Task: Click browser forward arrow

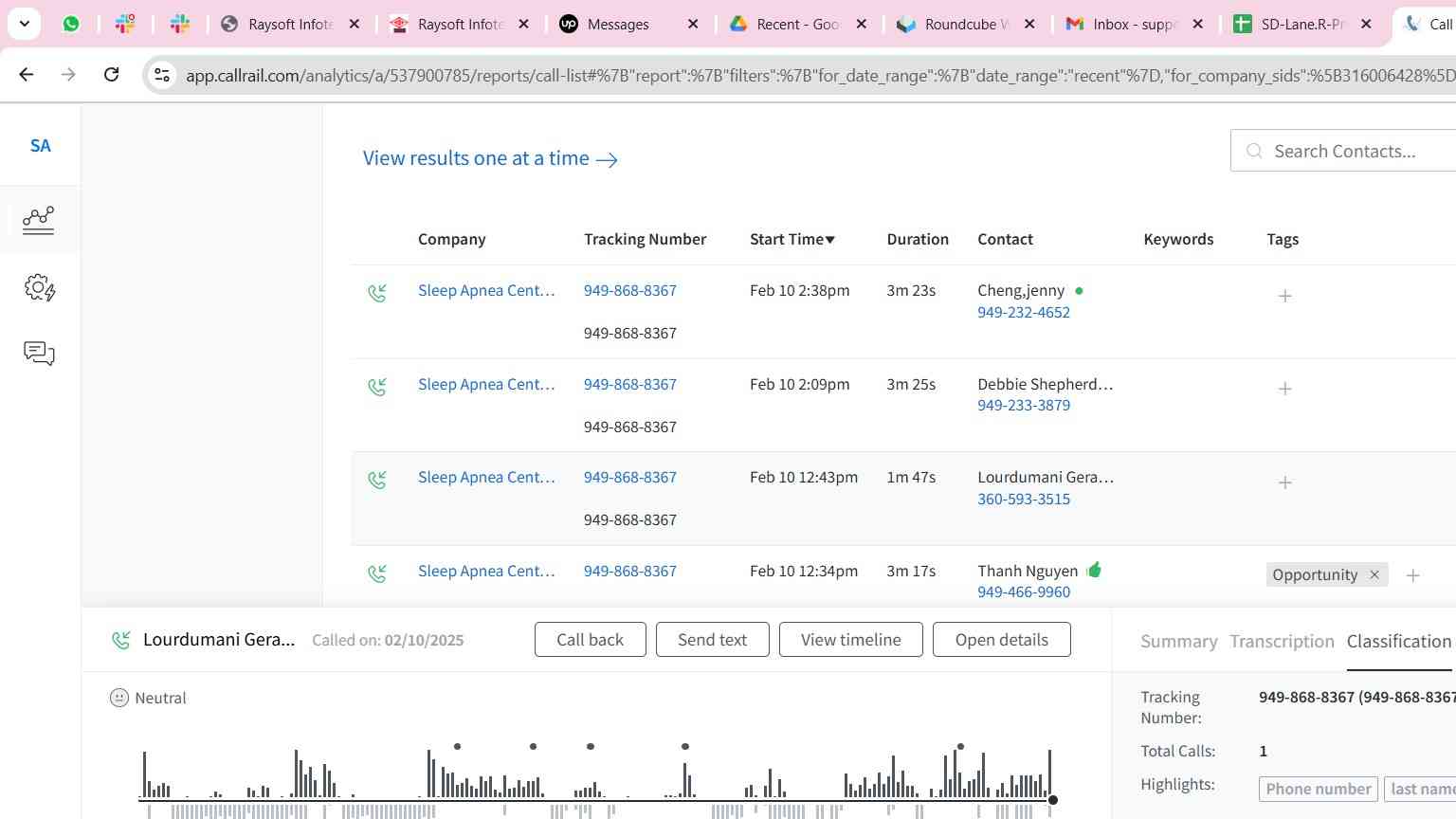Action: [x=68, y=74]
